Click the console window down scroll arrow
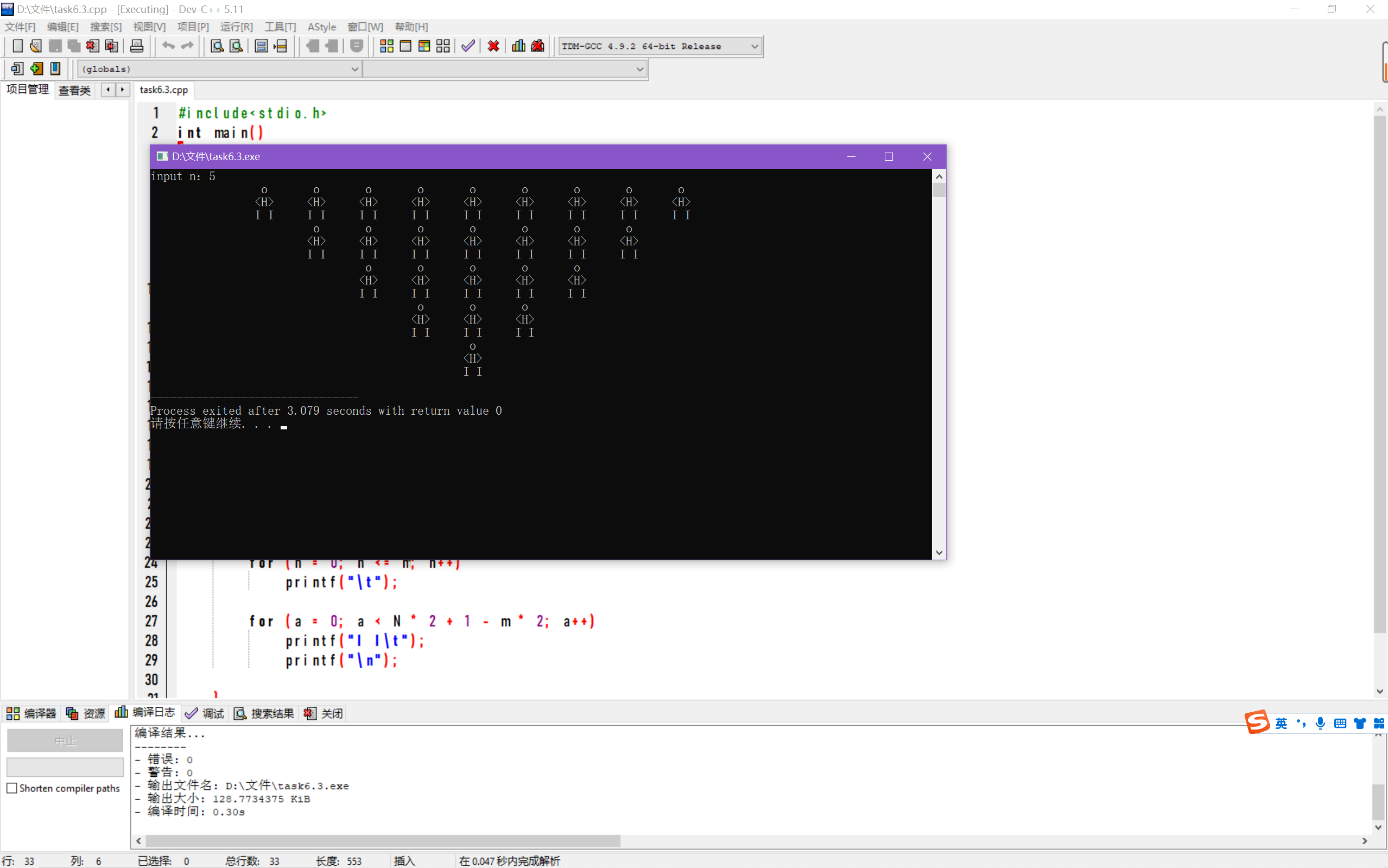Image resolution: width=1388 pixels, height=868 pixels. point(939,552)
